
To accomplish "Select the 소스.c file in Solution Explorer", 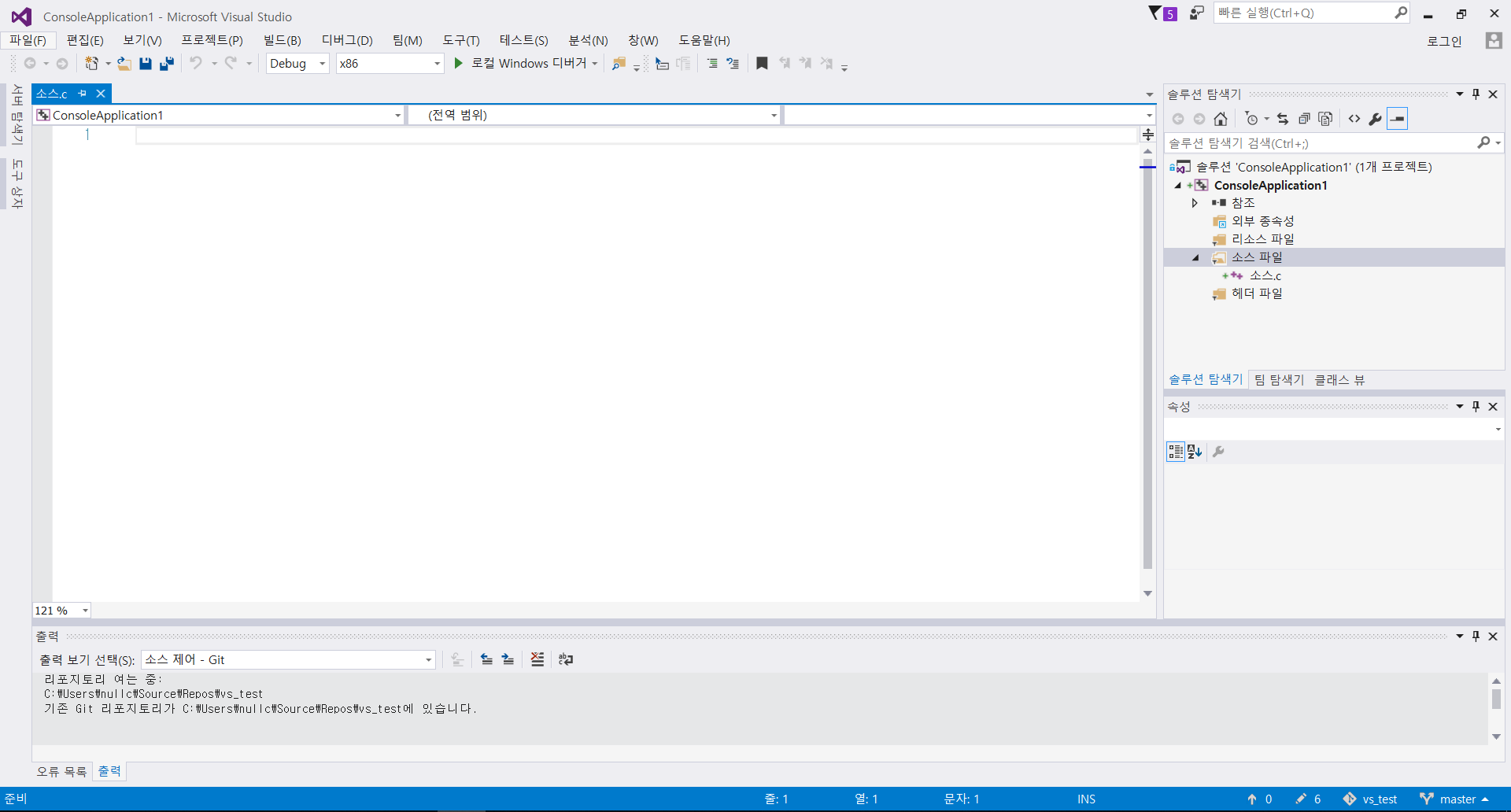I will point(1265,275).
